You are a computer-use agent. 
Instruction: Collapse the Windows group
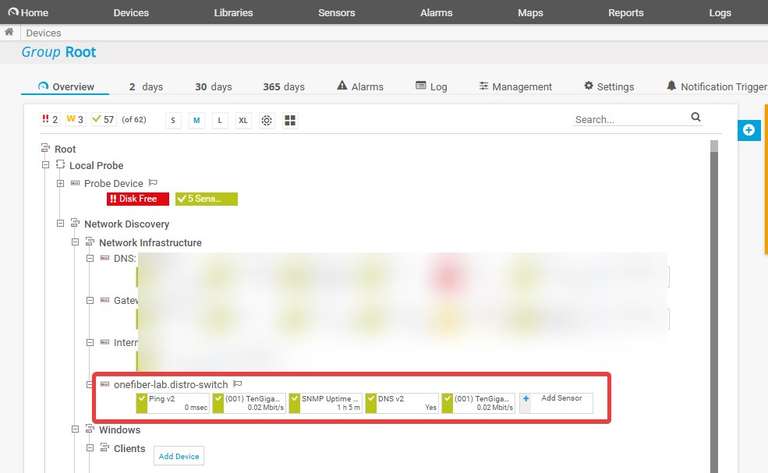click(75, 429)
